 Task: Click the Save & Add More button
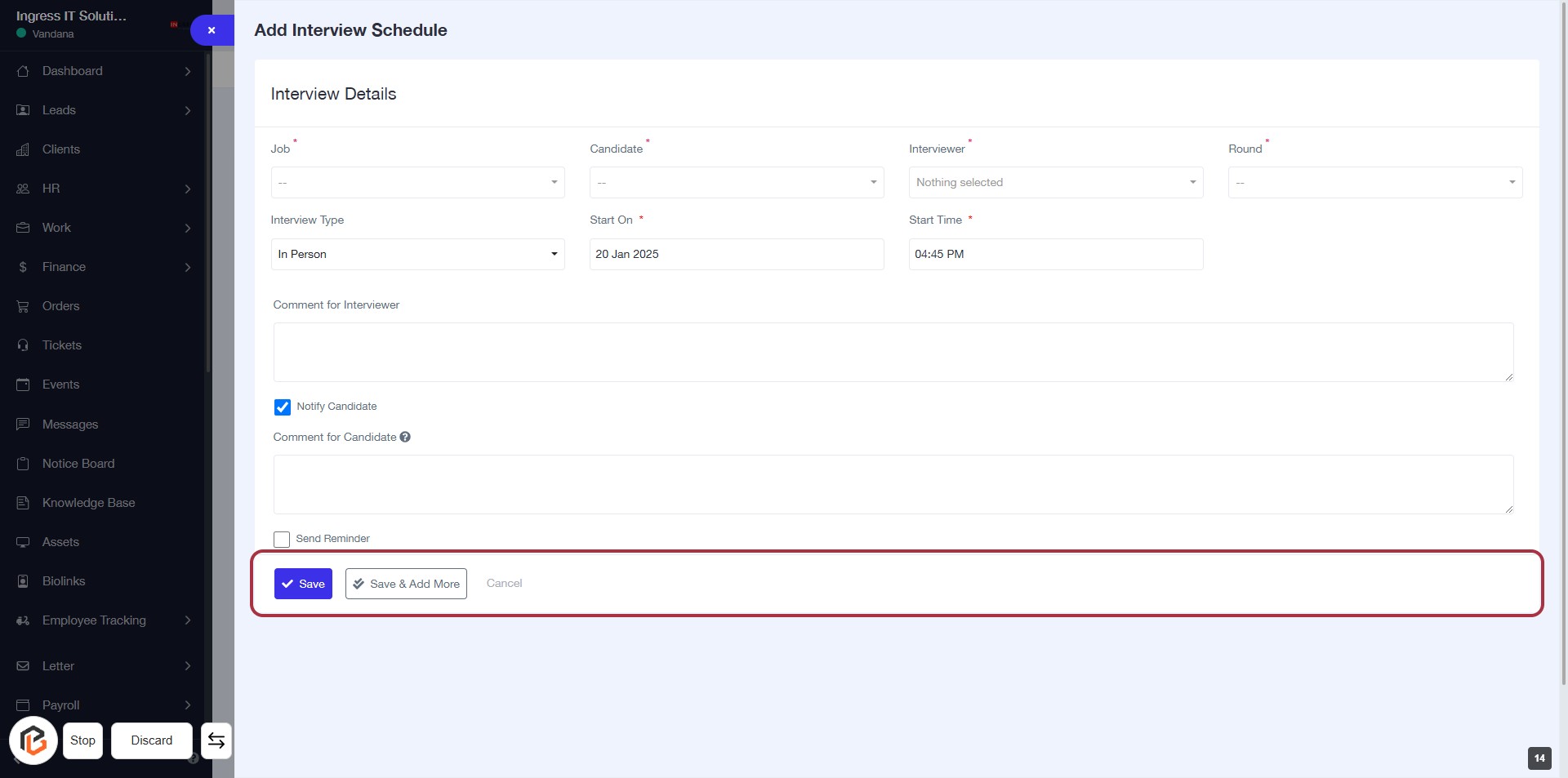[x=406, y=584]
